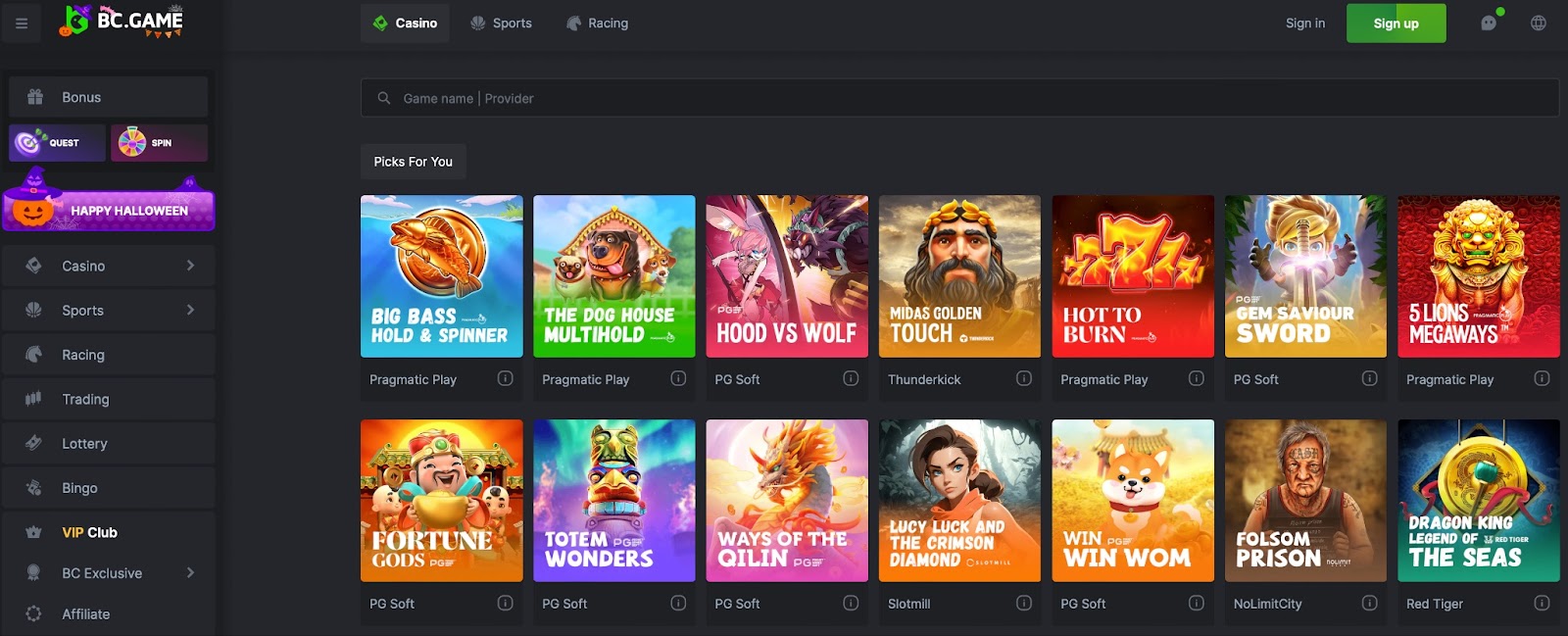1568x636 pixels.
Task: Open info icon for Lucy Luck game
Action: tap(1024, 603)
